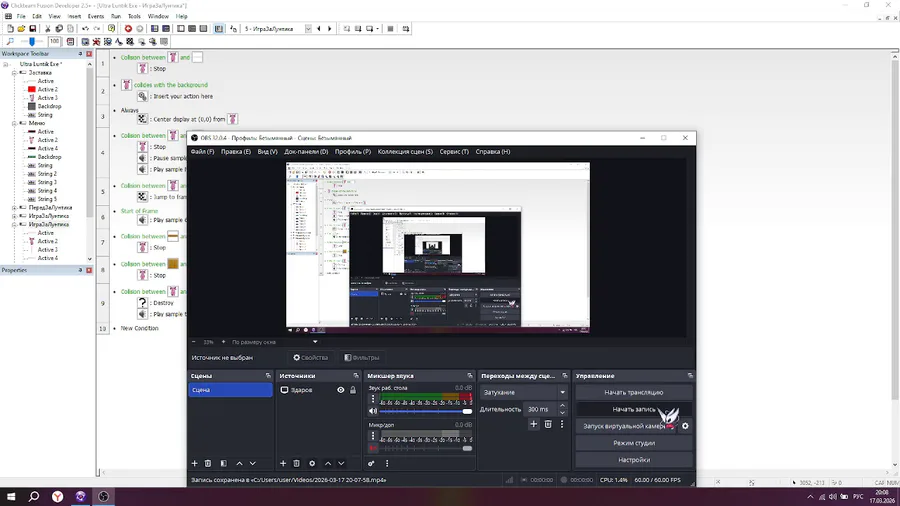Open the preview scale dropdown in OBS
Image resolution: width=900 pixels, height=506 pixels.
(315, 342)
